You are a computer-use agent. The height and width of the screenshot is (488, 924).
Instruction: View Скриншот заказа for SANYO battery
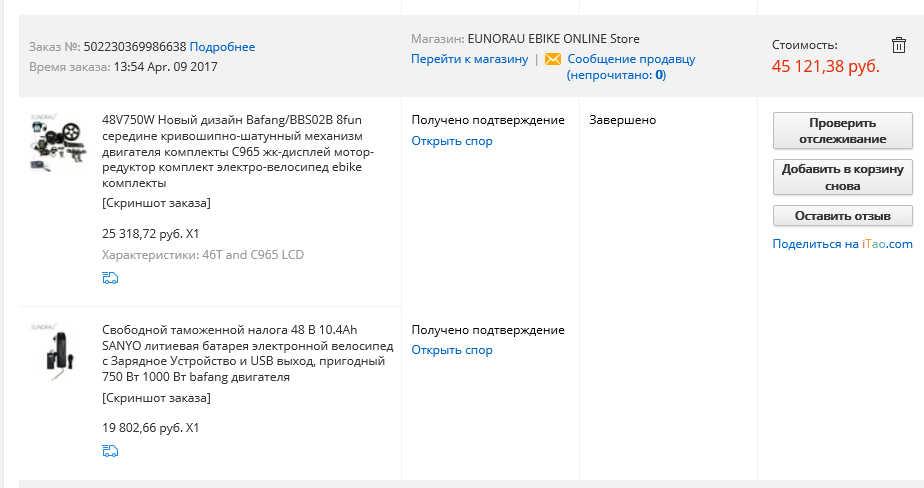156,397
